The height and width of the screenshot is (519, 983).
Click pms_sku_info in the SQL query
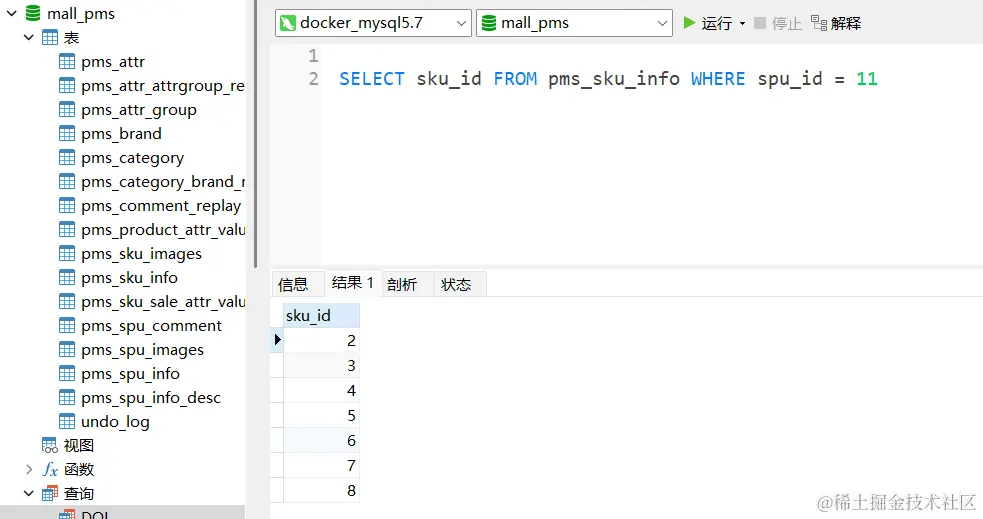coord(614,79)
